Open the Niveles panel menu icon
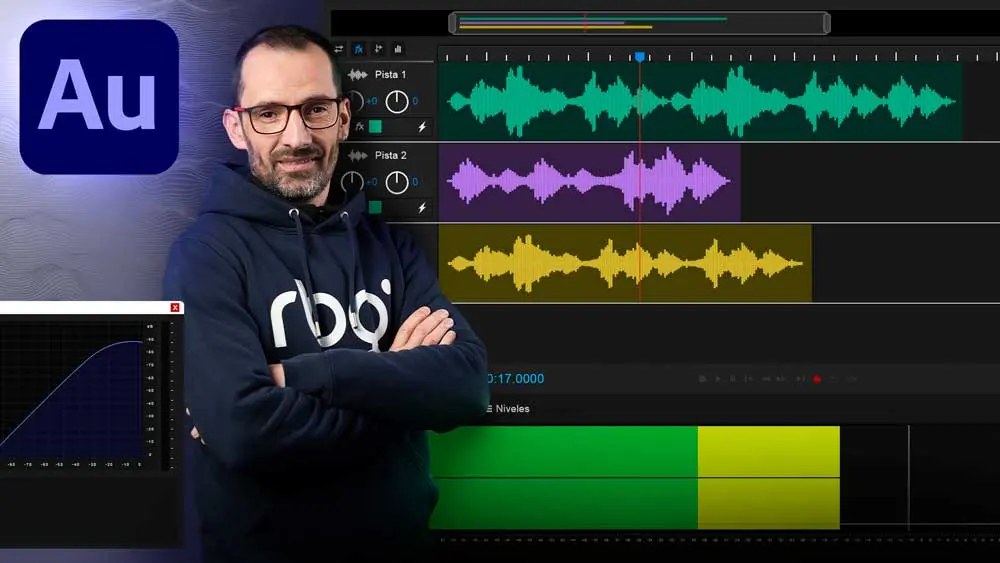1000x563 pixels. click(x=489, y=409)
